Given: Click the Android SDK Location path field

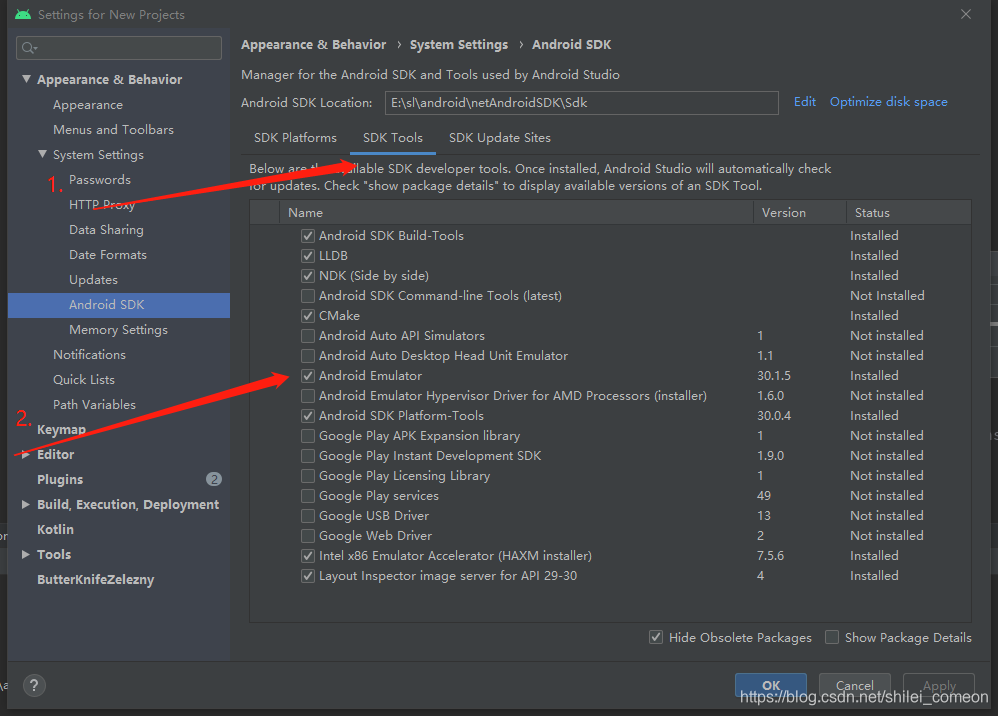Looking at the screenshot, I should click(x=582, y=102).
